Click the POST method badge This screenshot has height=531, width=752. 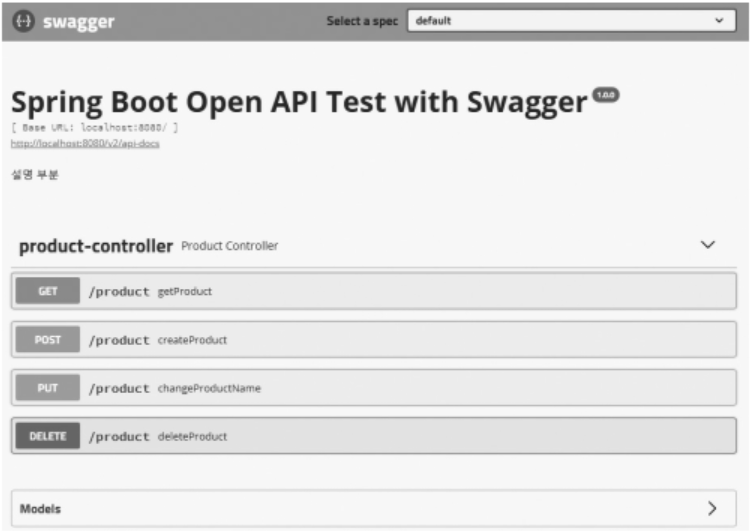(47, 339)
